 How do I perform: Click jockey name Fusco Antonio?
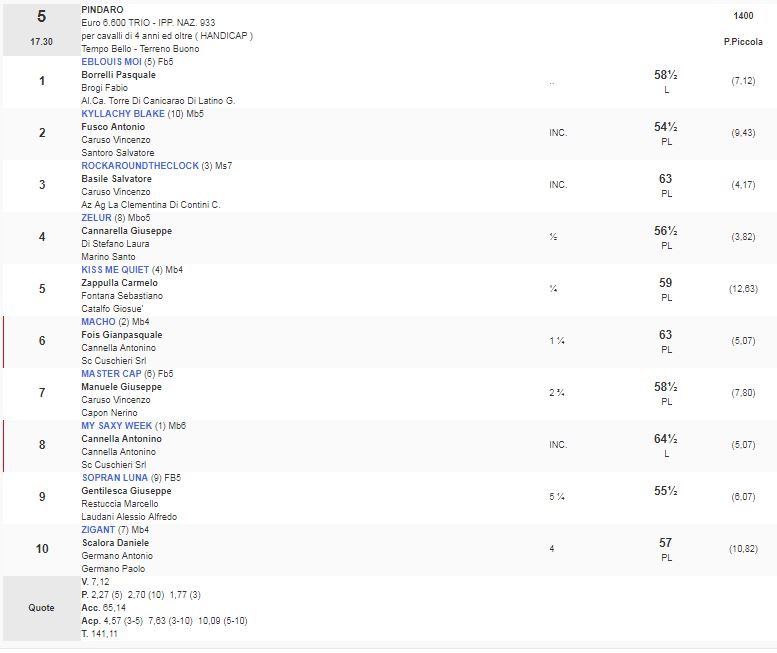tap(113, 127)
